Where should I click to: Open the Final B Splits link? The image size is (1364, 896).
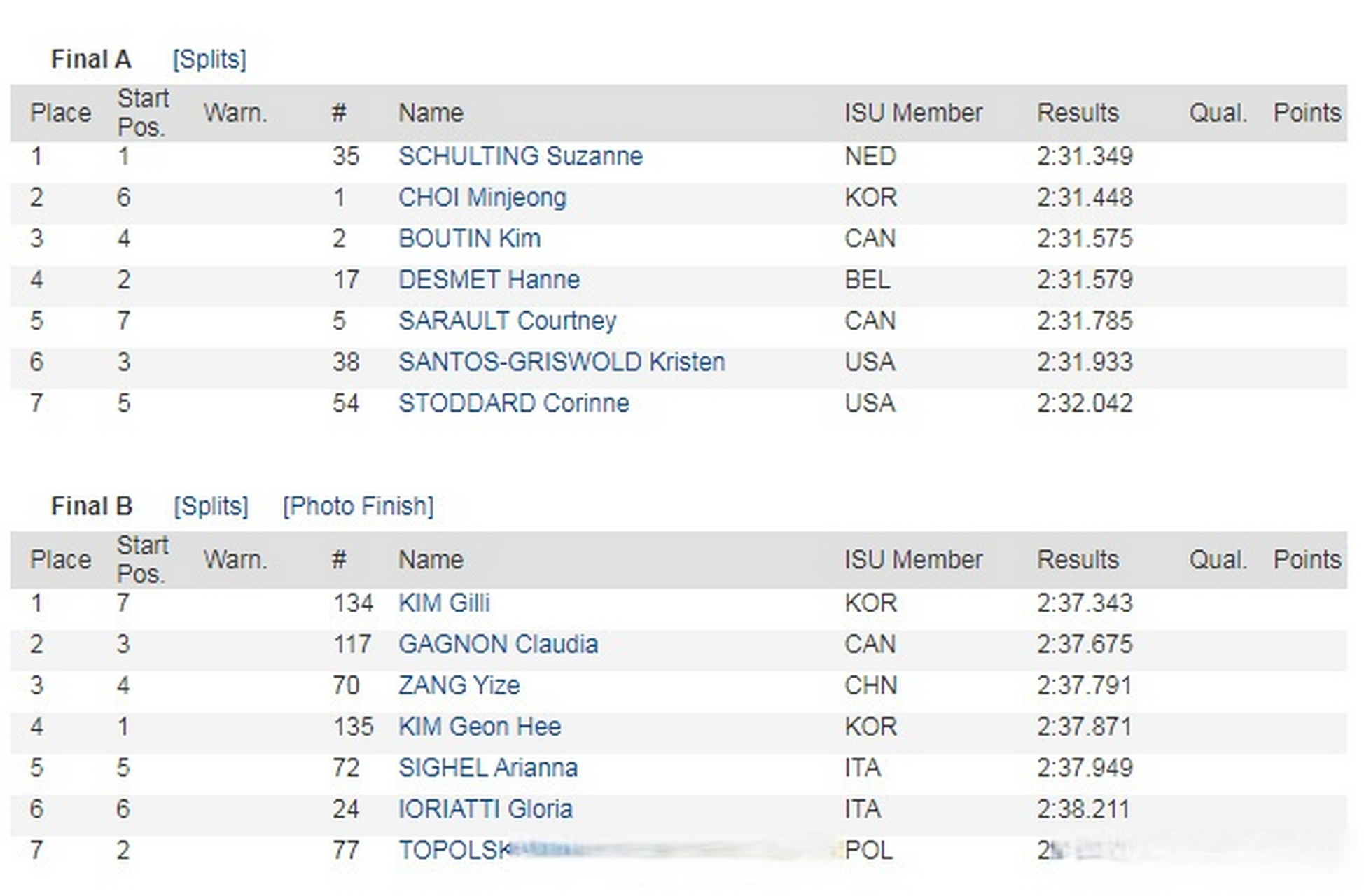[211, 506]
